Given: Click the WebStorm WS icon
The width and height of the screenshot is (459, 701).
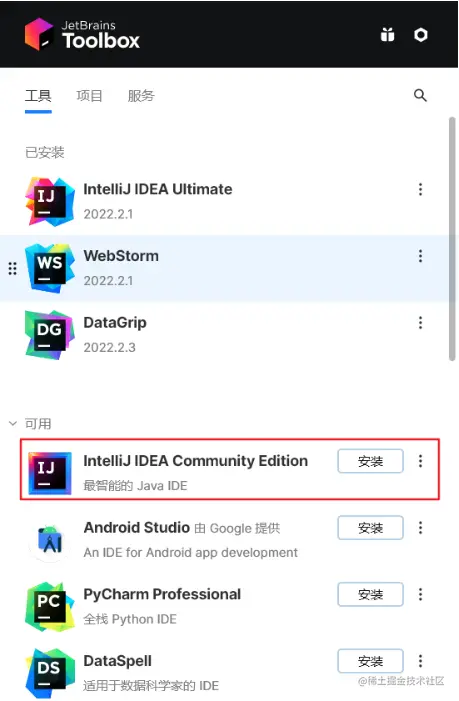Looking at the screenshot, I should coord(50,268).
